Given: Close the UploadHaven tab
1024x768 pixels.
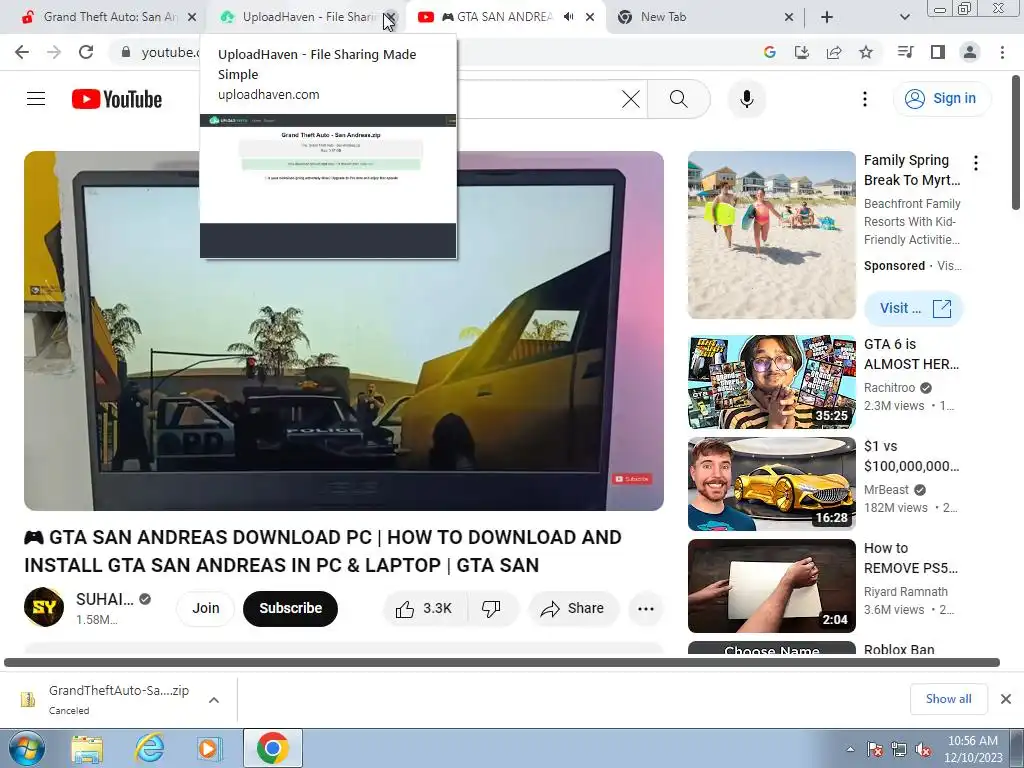Looking at the screenshot, I should pos(390,17).
